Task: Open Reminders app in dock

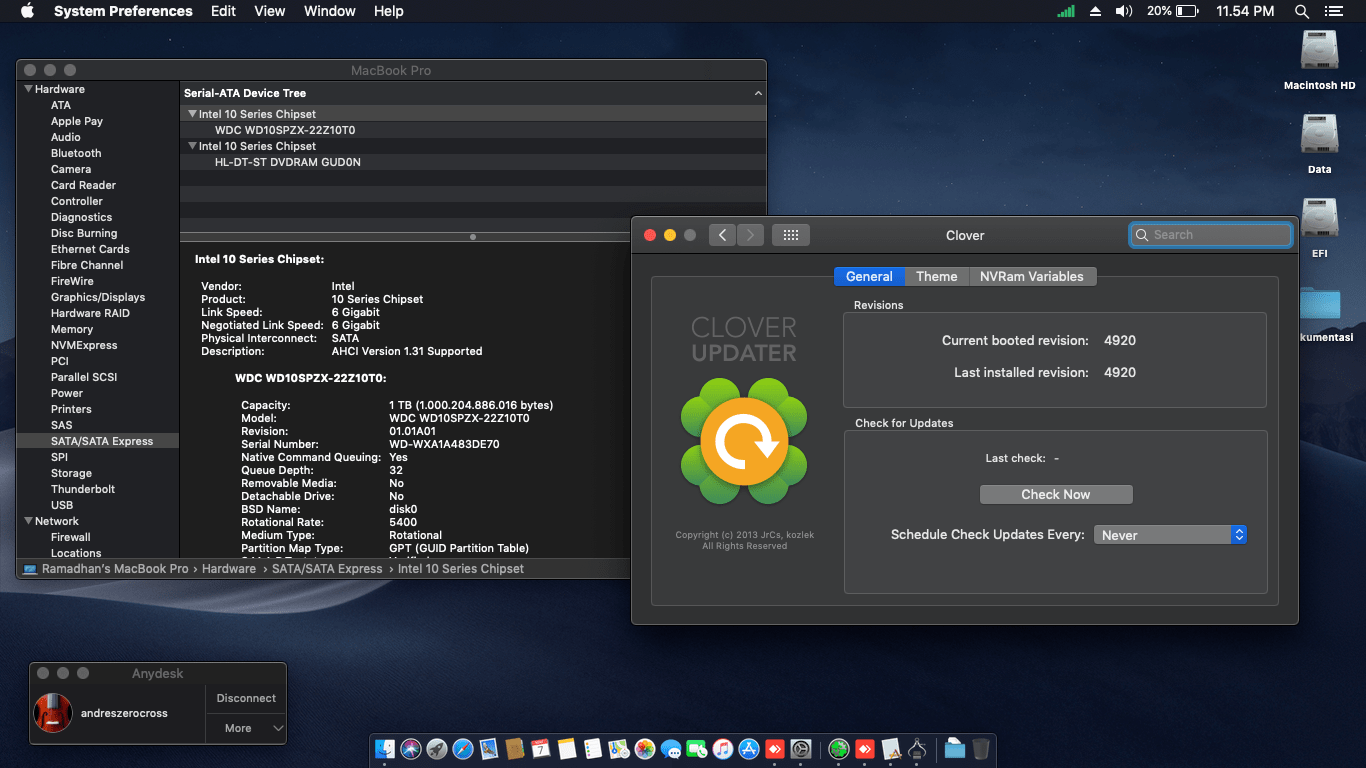Action: tap(593, 748)
